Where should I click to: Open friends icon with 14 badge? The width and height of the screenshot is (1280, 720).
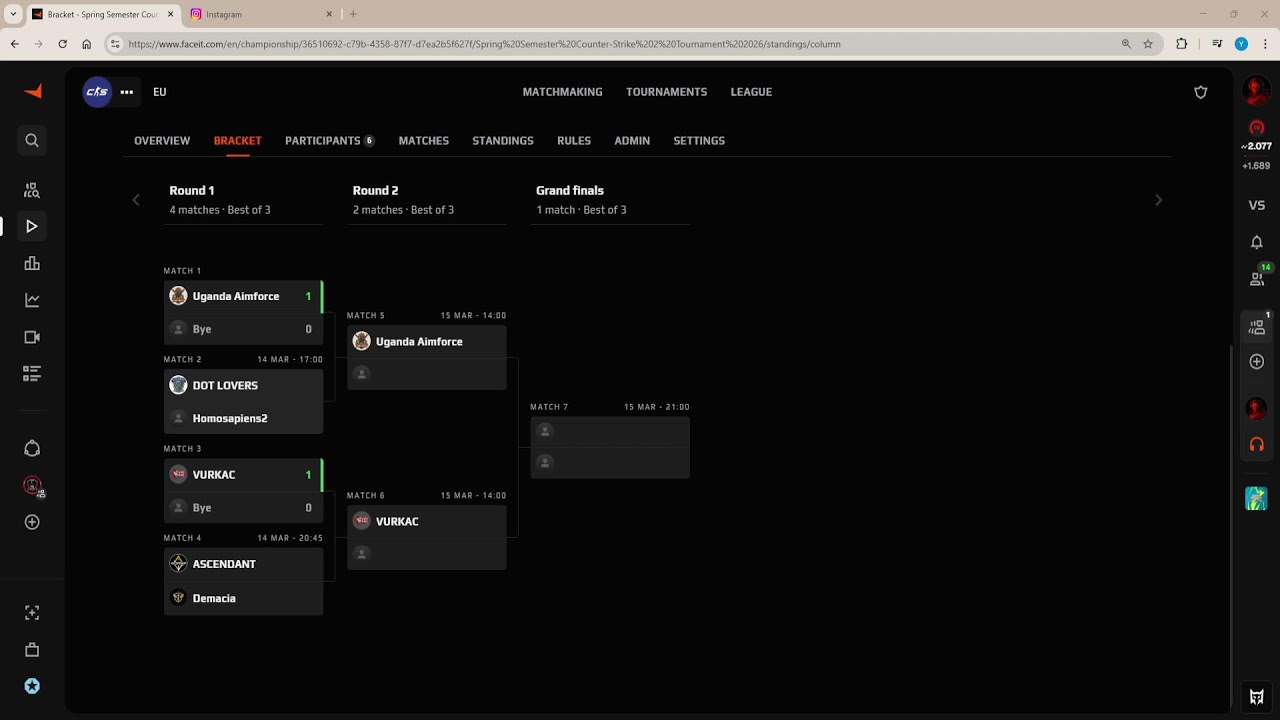pos(1257,278)
